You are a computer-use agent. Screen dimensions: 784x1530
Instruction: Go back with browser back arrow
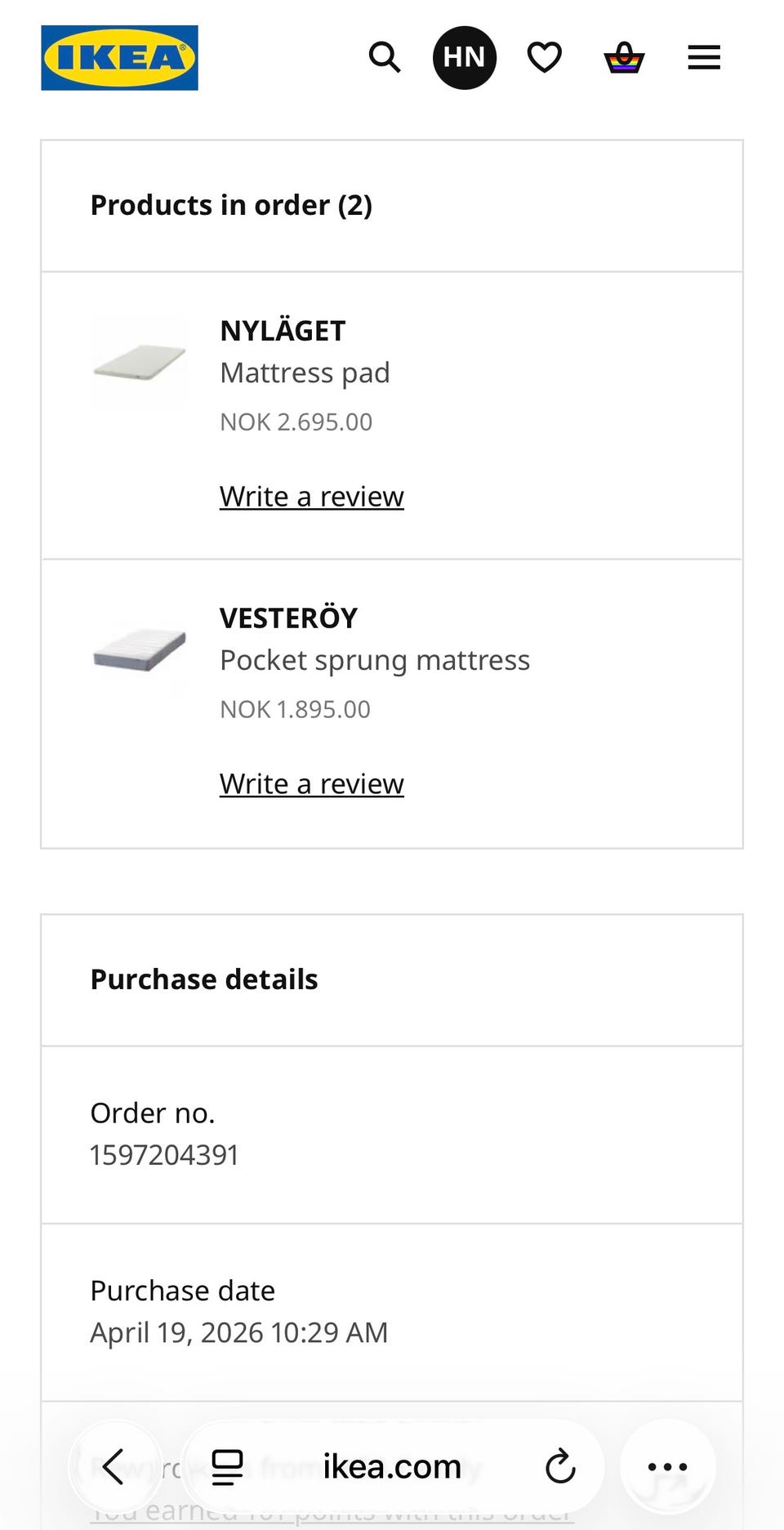click(x=114, y=1466)
